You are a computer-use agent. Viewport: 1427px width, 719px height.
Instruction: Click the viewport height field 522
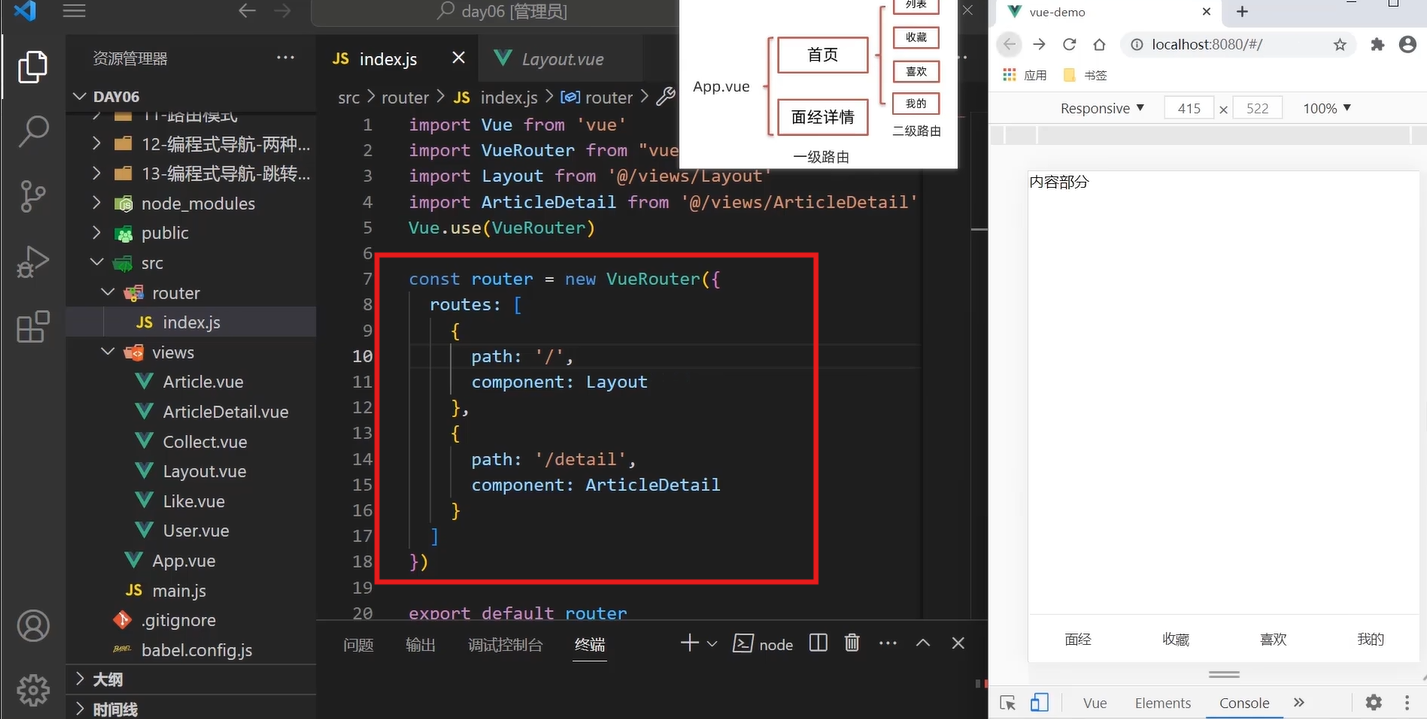coord(1258,108)
